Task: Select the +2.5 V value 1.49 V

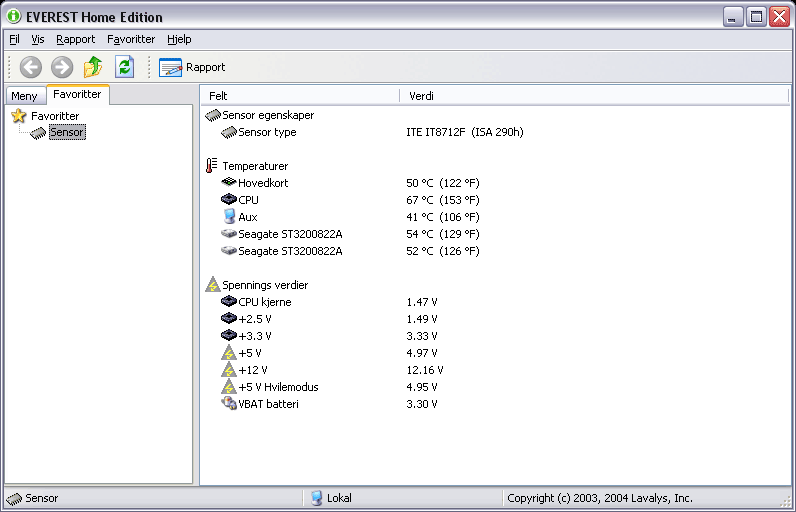Action: click(x=422, y=319)
